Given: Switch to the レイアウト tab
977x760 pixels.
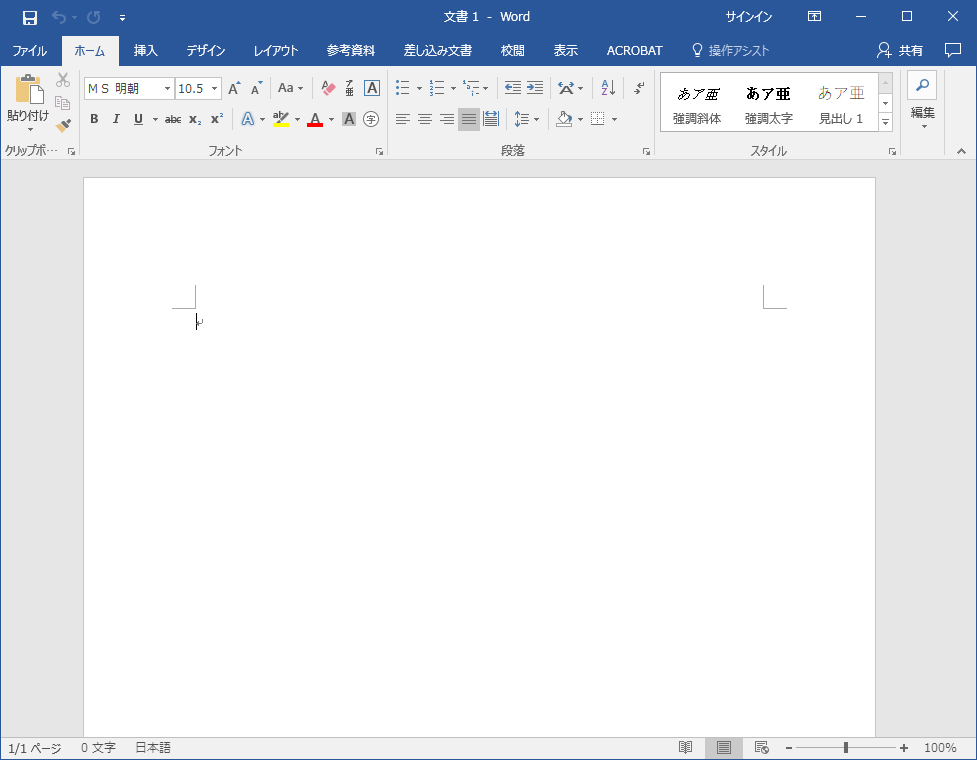Looking at the screenshot, I should 275,50.
